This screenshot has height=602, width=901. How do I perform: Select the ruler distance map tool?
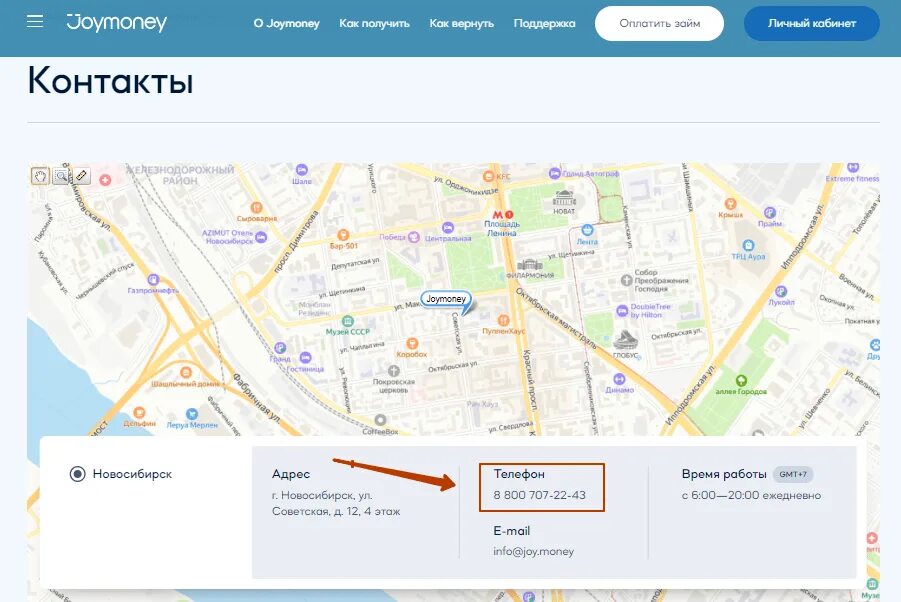pos(81,175)
